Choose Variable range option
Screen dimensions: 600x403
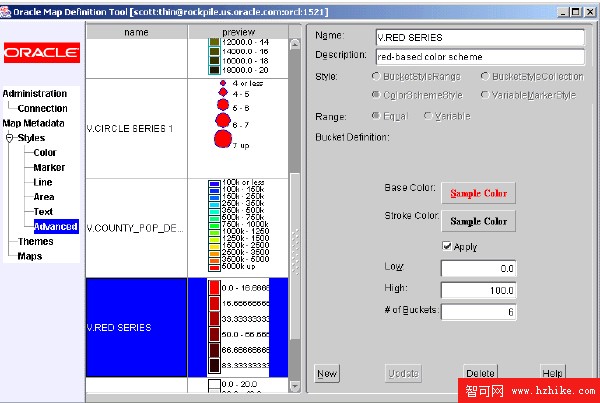click(x=428, y=116)
